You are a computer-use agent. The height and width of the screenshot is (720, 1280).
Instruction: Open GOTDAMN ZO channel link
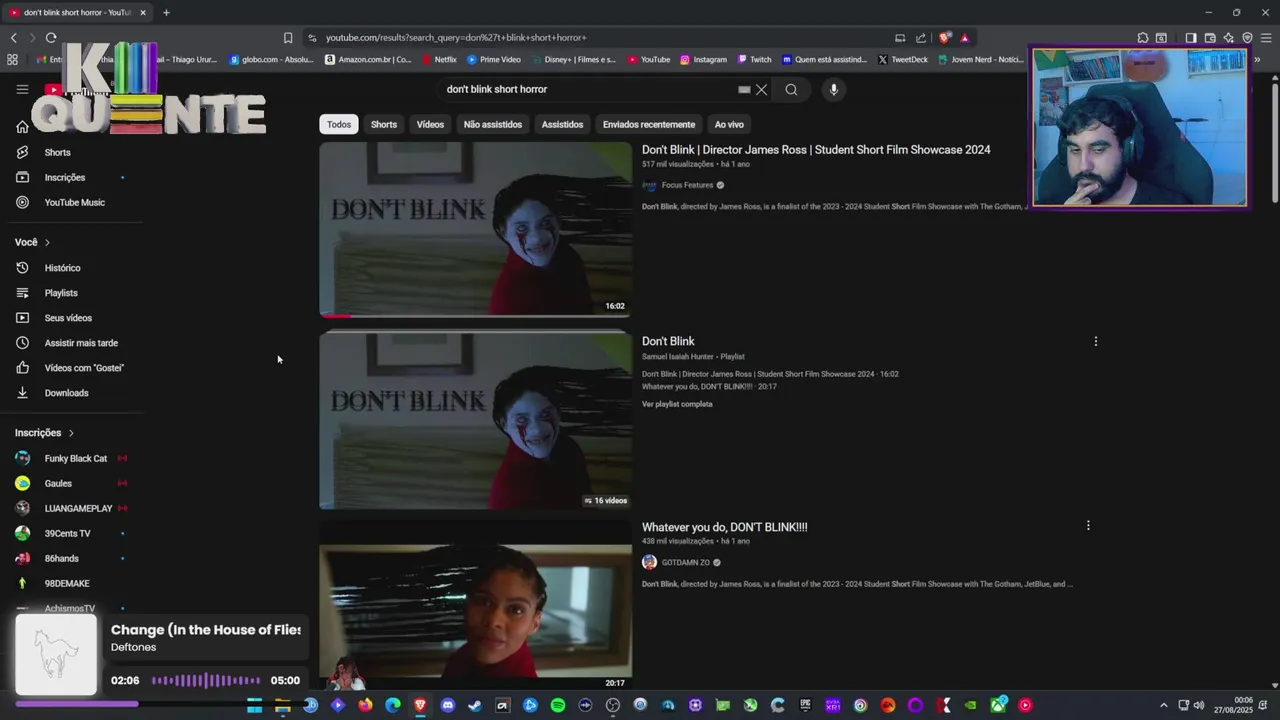686,562
